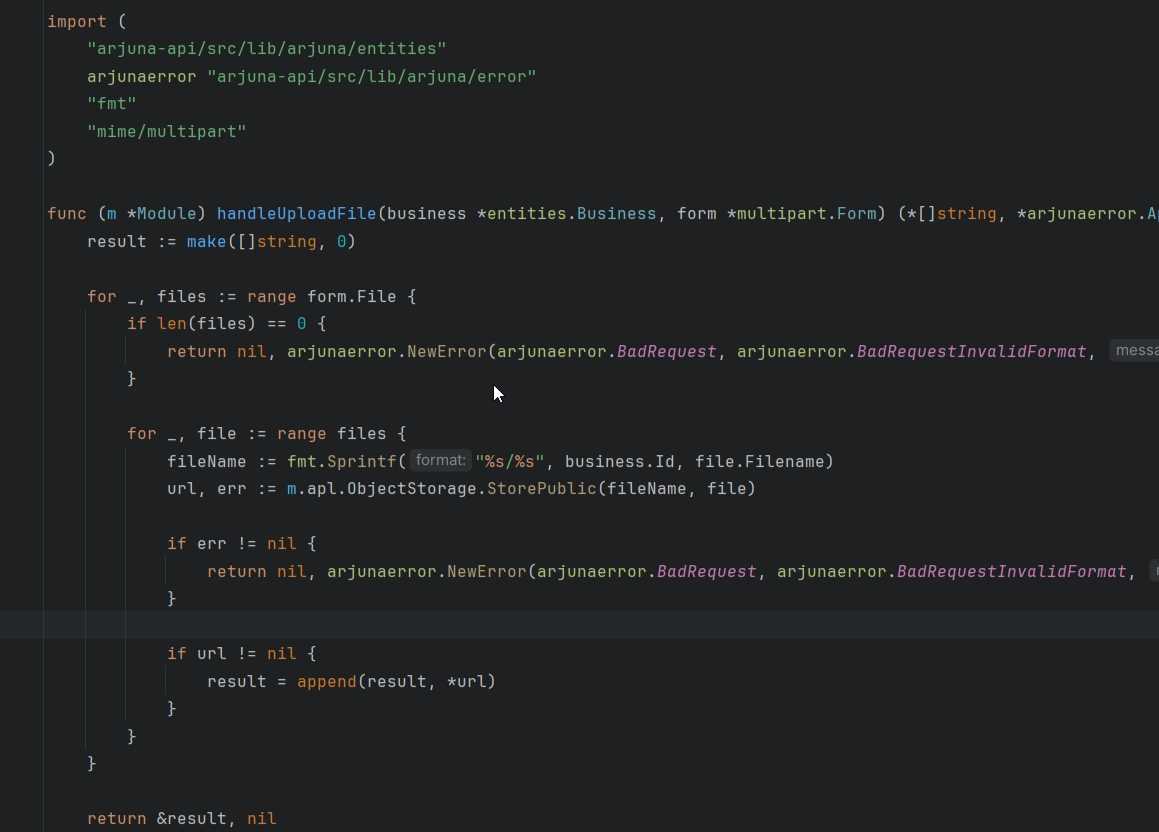
Task: Click the arjunaerror alias in imports
Action: coord(141,77)
